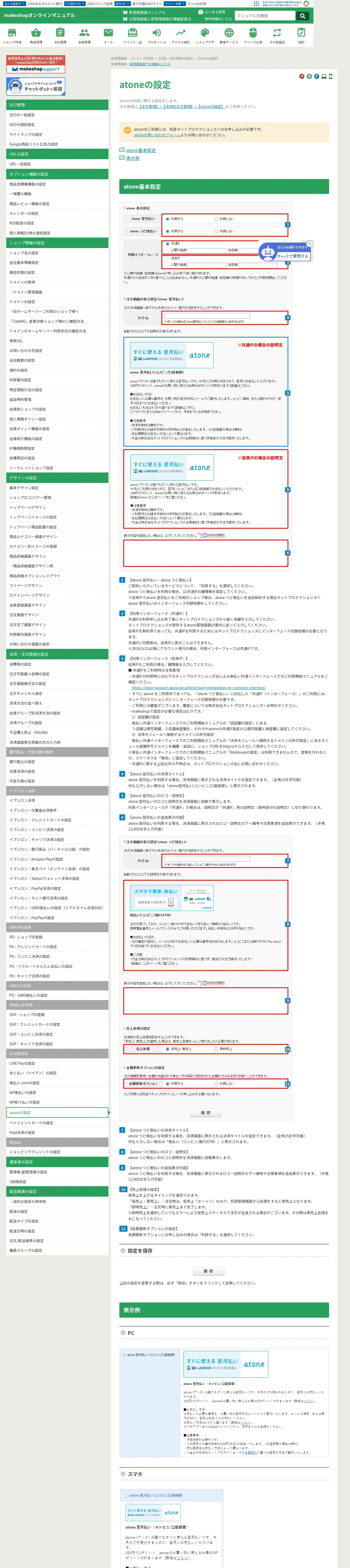
Task: Open the ショップデザ palette icon
Action: 205,36
